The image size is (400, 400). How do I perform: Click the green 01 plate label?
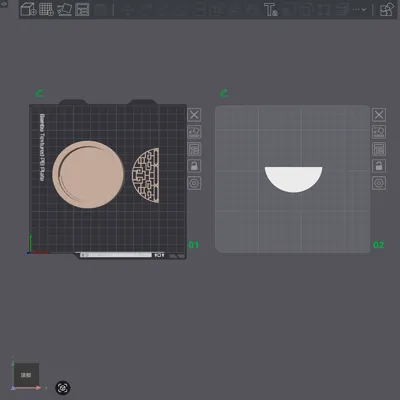(193, 245)
